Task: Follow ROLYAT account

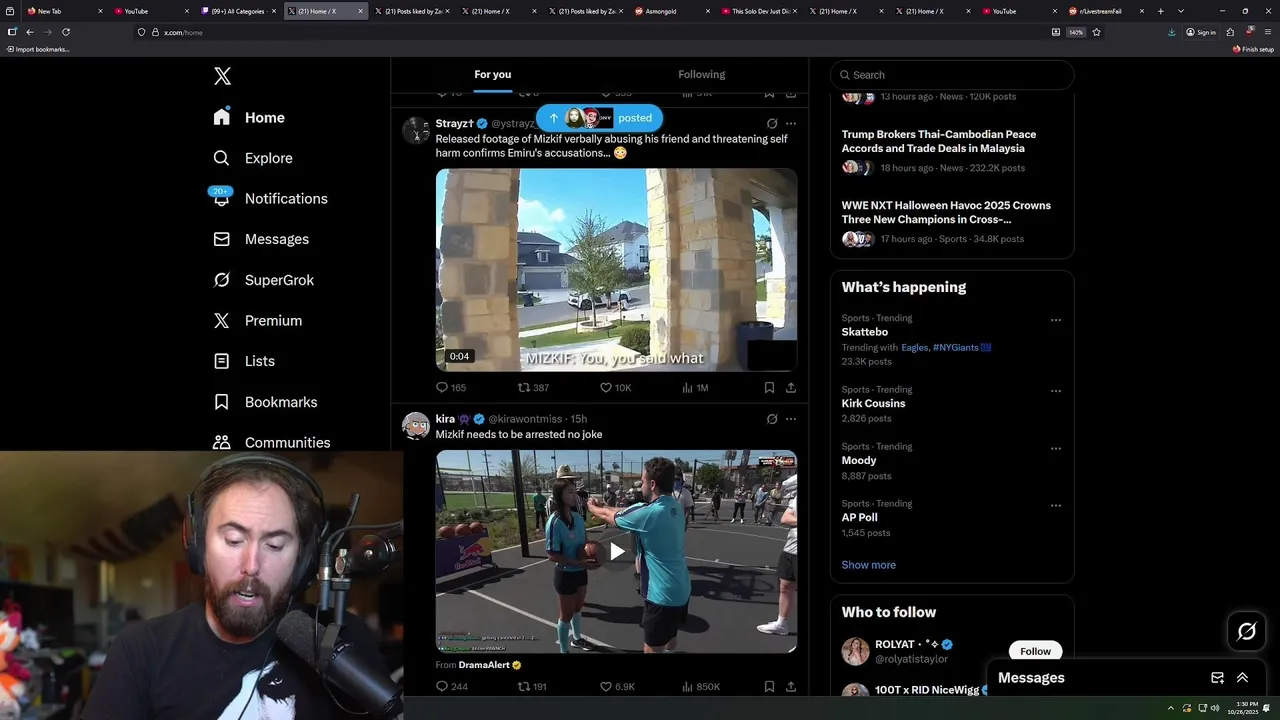Action: [1035, 651]
